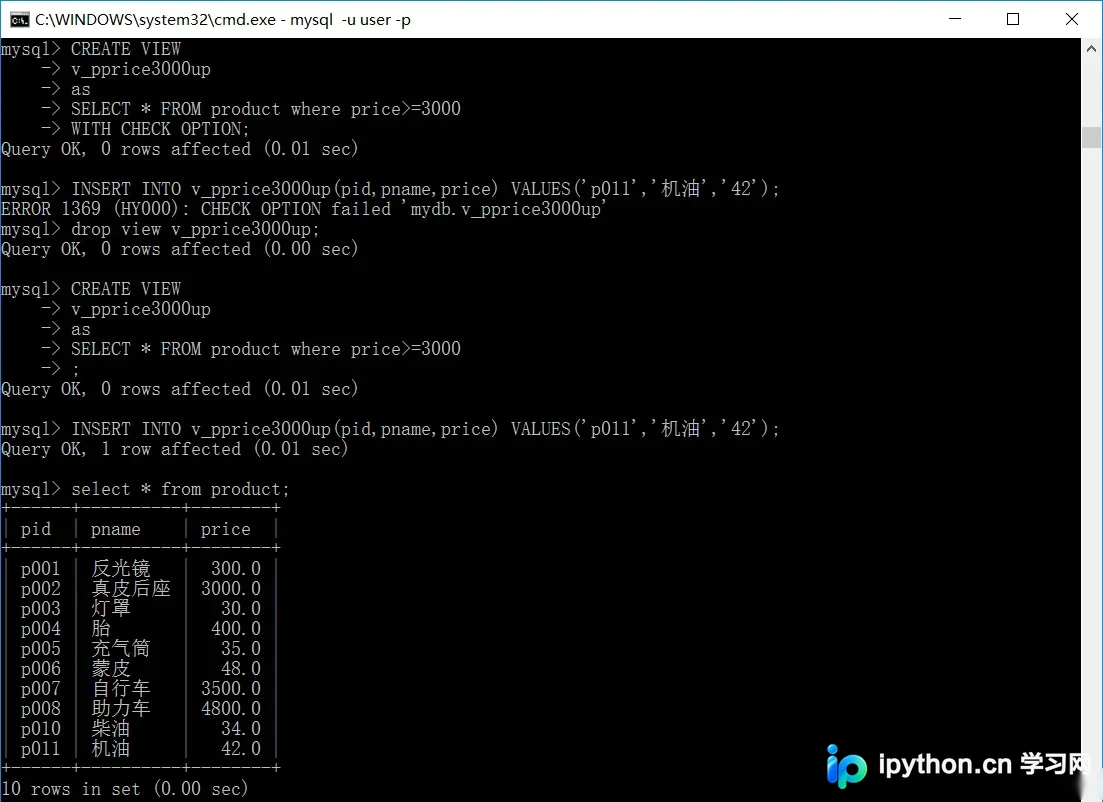Minimize the cmd.exe window
1103x802 pixels.
click(x=955, y=19)
